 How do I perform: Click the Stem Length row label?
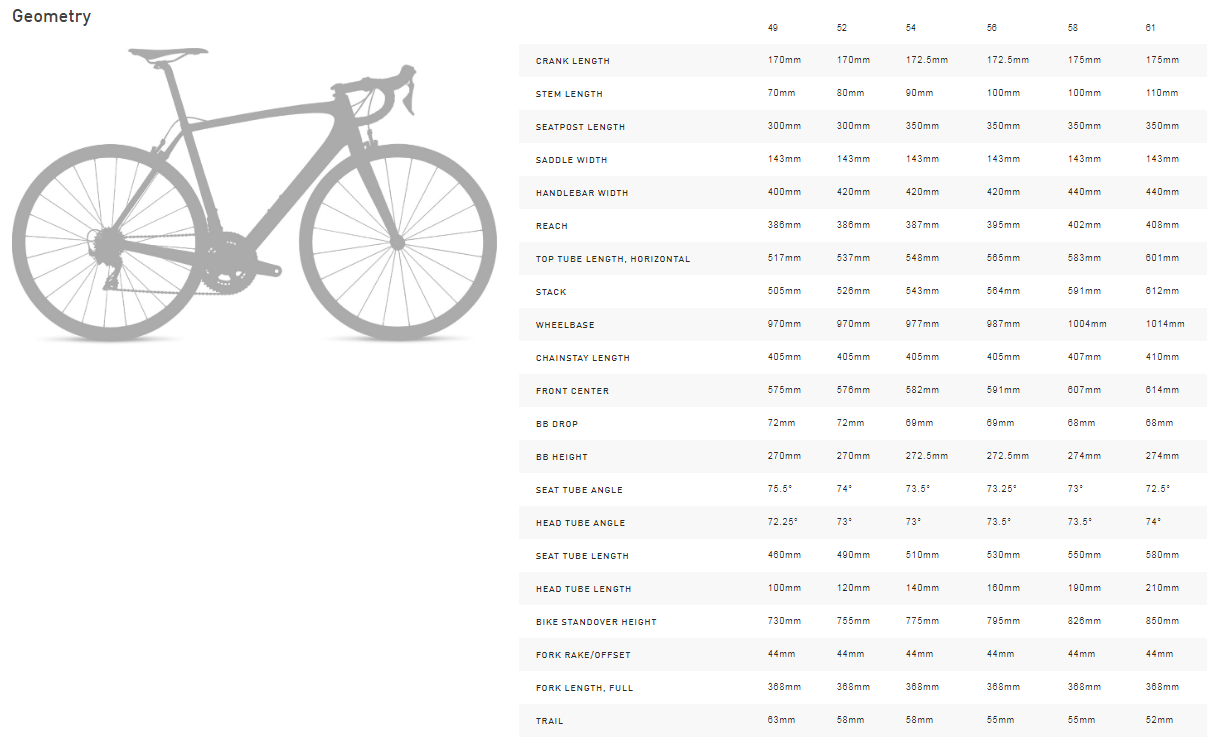point(569,94)
